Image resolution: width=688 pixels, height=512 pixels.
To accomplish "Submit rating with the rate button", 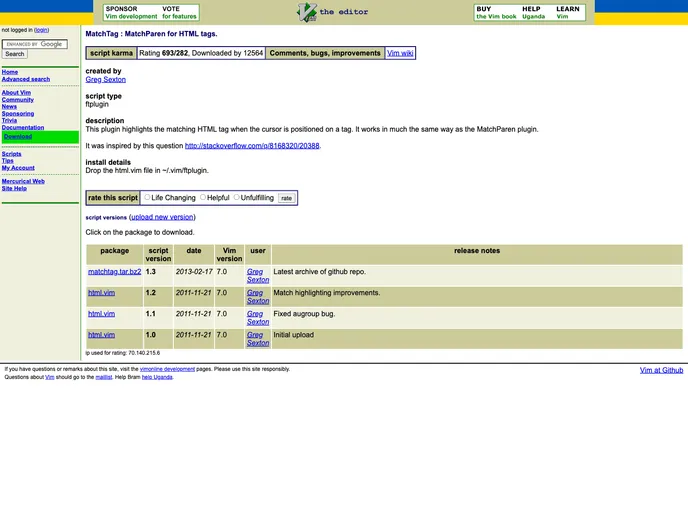I will (287, 198).
